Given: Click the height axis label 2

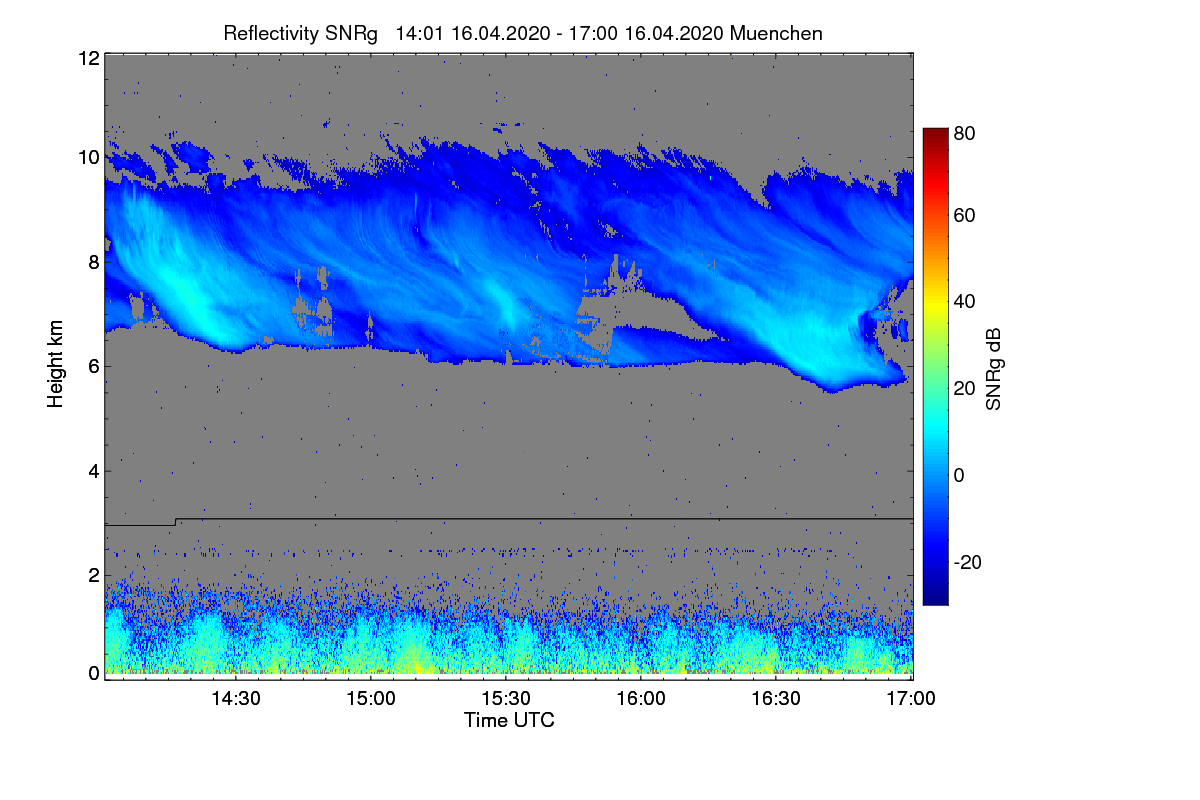Looking at the screenshot, I should (93, 575).
